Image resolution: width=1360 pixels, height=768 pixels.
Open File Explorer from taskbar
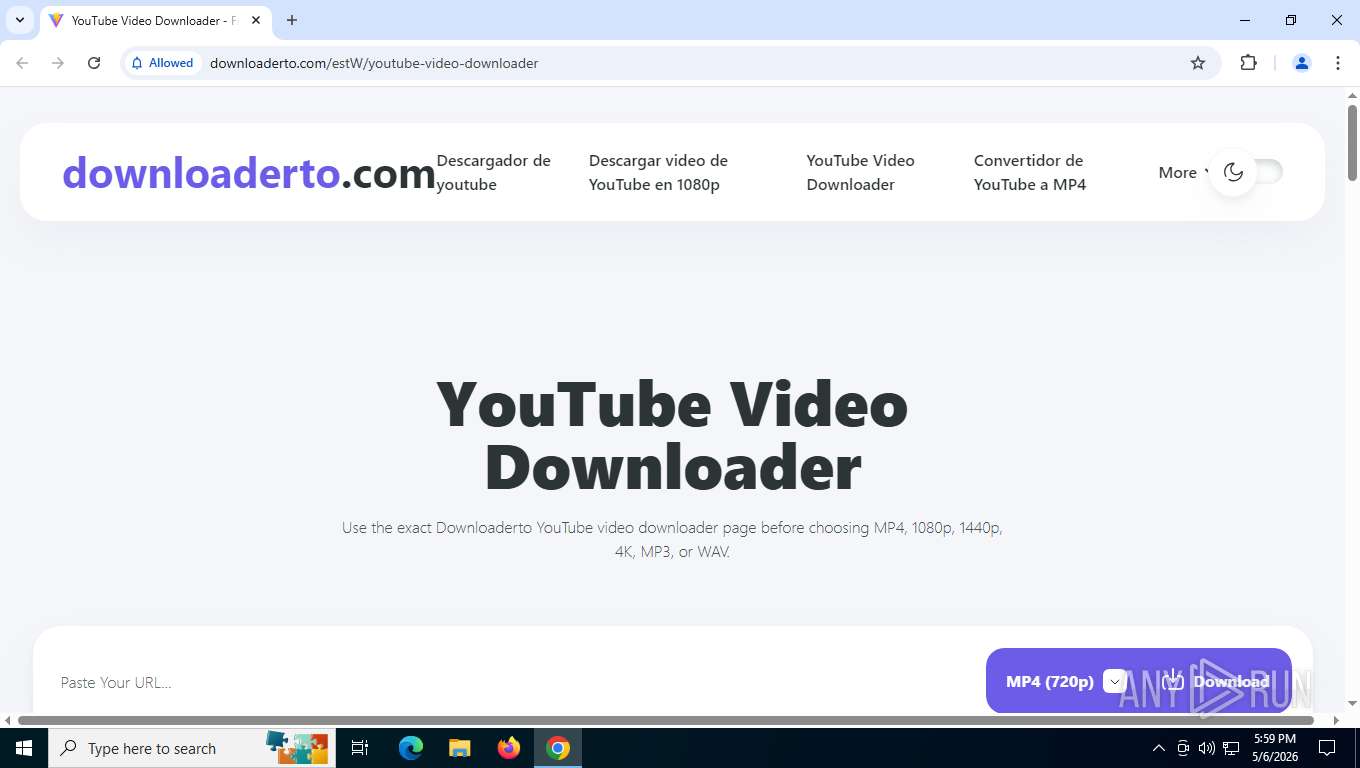[459, 748]
